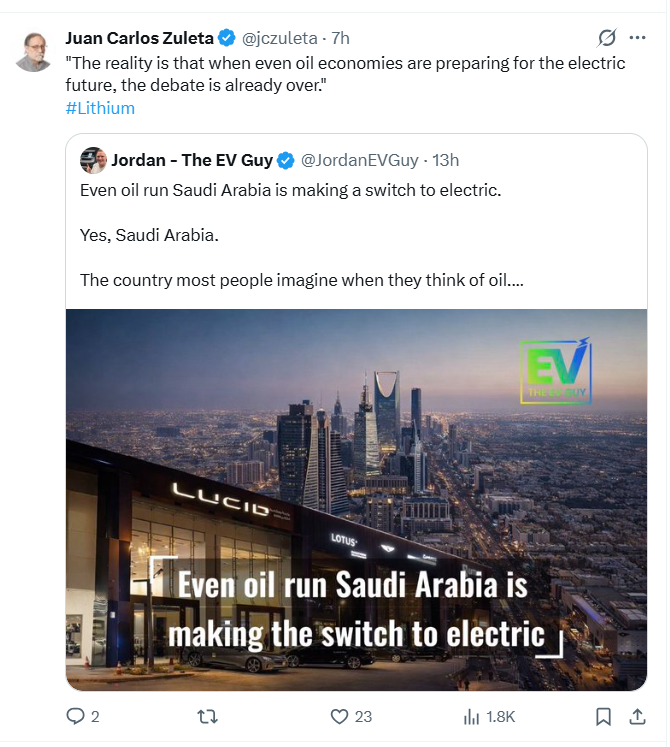This screenshot has height=747, width=670.
Task: Open the #Lithium hashtag link
Action: click(100, 108)
